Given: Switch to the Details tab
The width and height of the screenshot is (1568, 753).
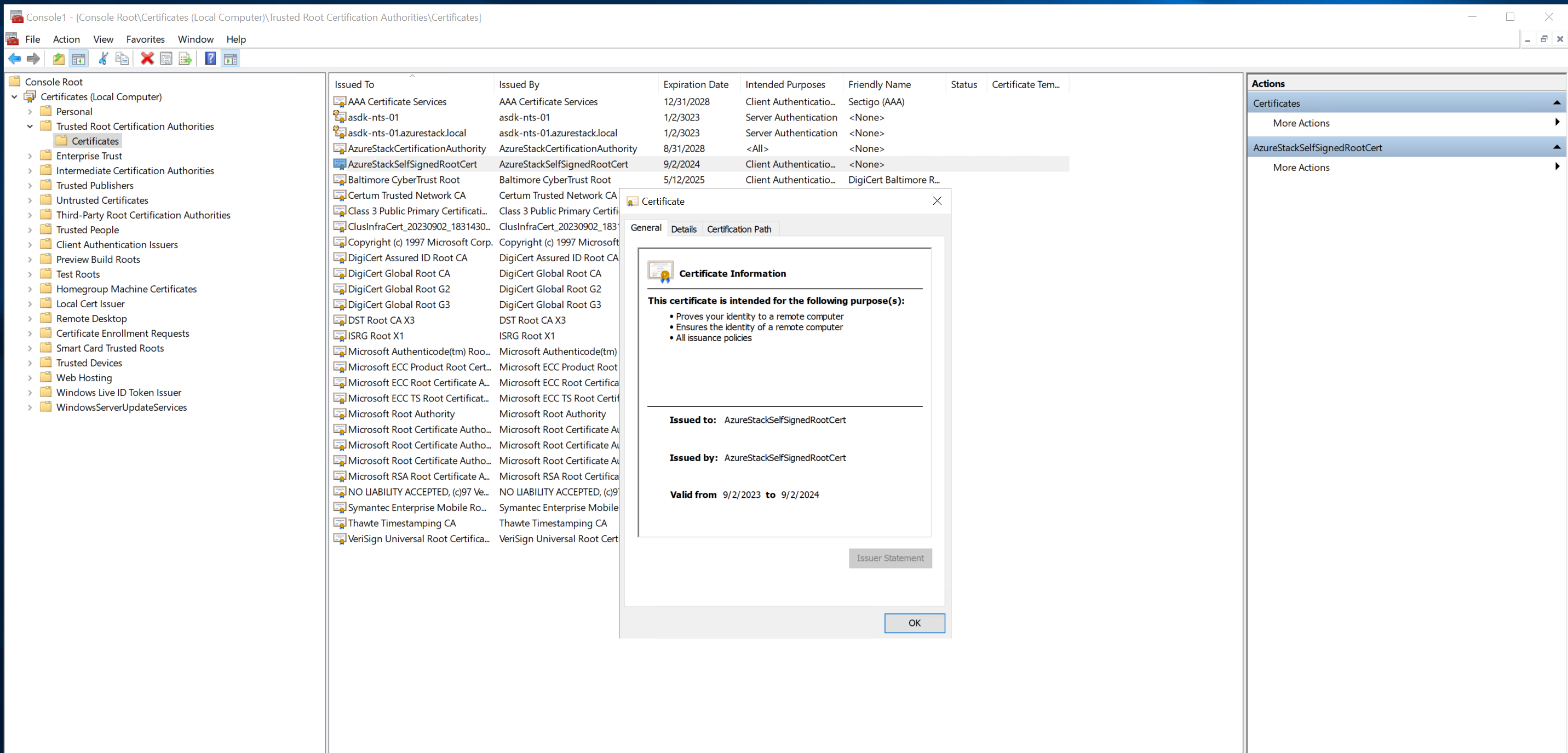Looking at the screenshot, I should pos(683,229).
